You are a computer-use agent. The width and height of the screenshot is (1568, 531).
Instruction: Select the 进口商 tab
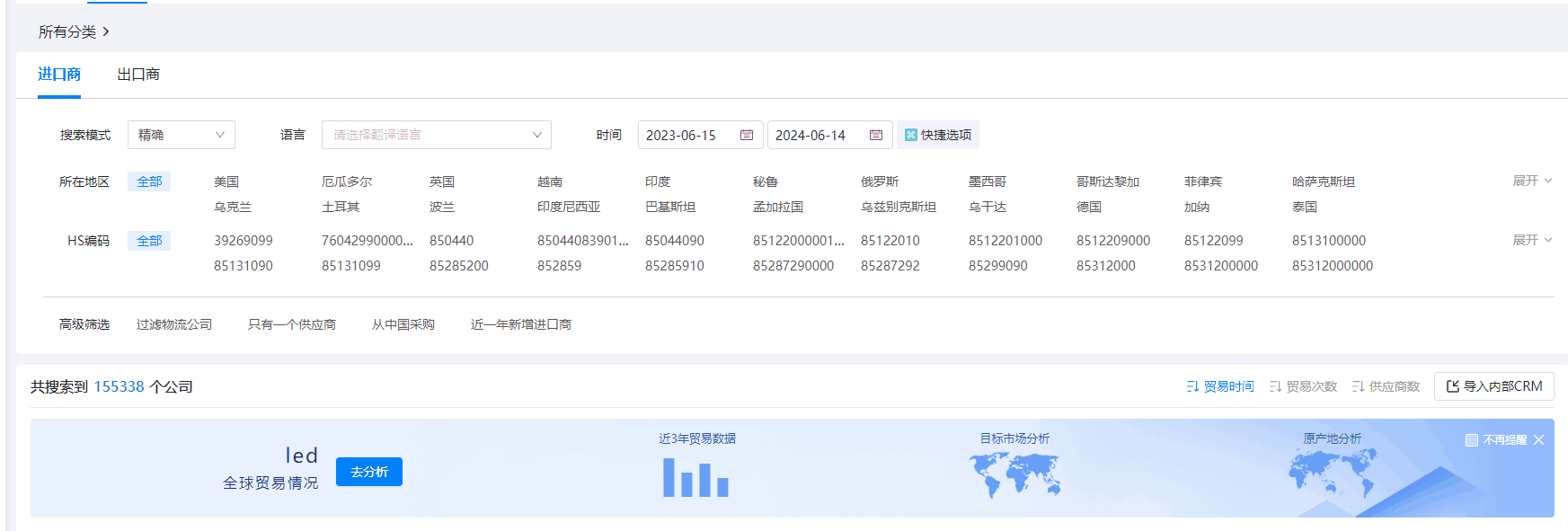coord(59,75)
